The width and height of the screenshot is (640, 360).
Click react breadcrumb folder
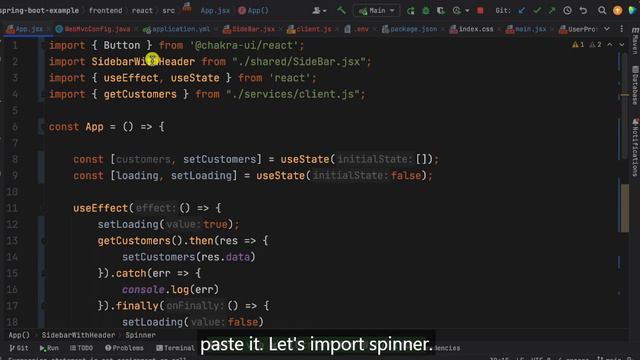[142, 11]
